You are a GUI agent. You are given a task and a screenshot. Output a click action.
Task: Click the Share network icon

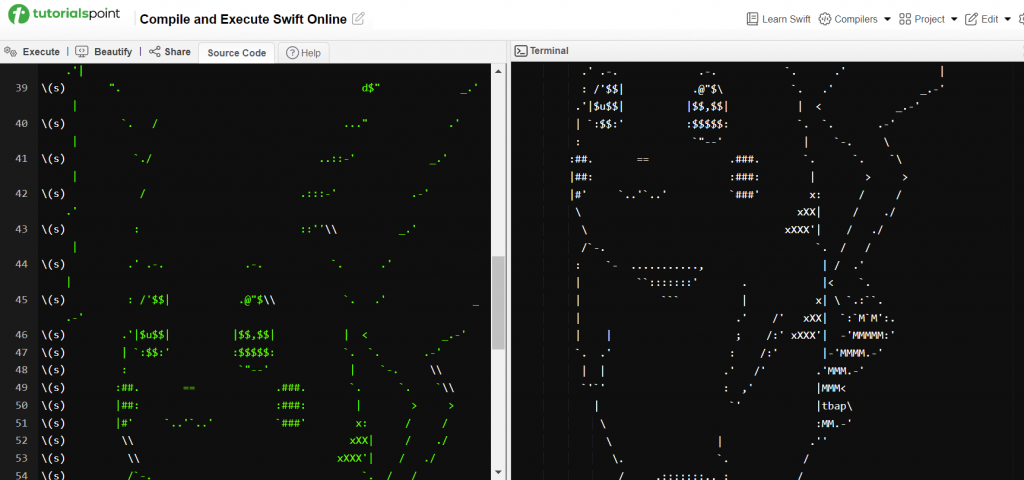point(155,52)
